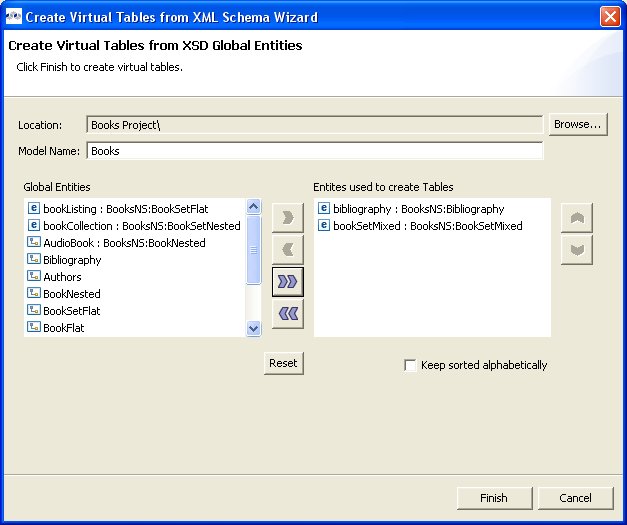
Task: Enable Keep sorted alphabetically checkbox
Action: coord(410,366)
